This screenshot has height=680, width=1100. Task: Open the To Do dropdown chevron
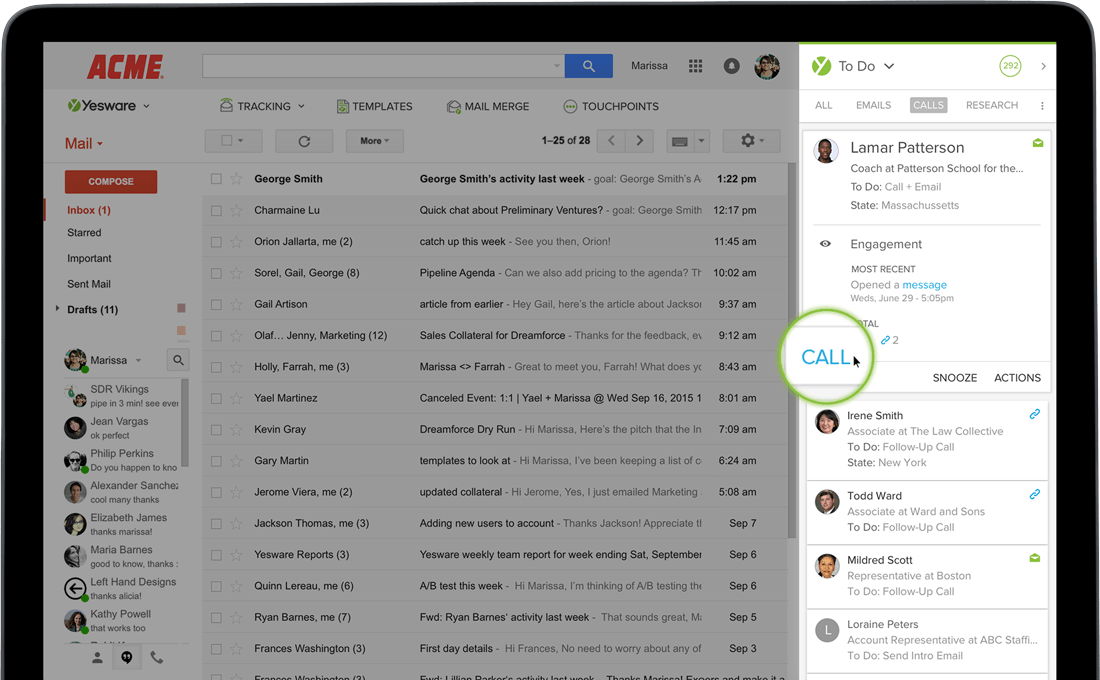[x=889, y=66]
